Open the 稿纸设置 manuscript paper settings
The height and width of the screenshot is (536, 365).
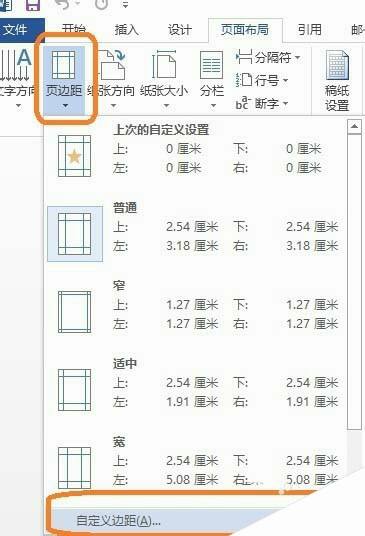[x=337, y=81]
